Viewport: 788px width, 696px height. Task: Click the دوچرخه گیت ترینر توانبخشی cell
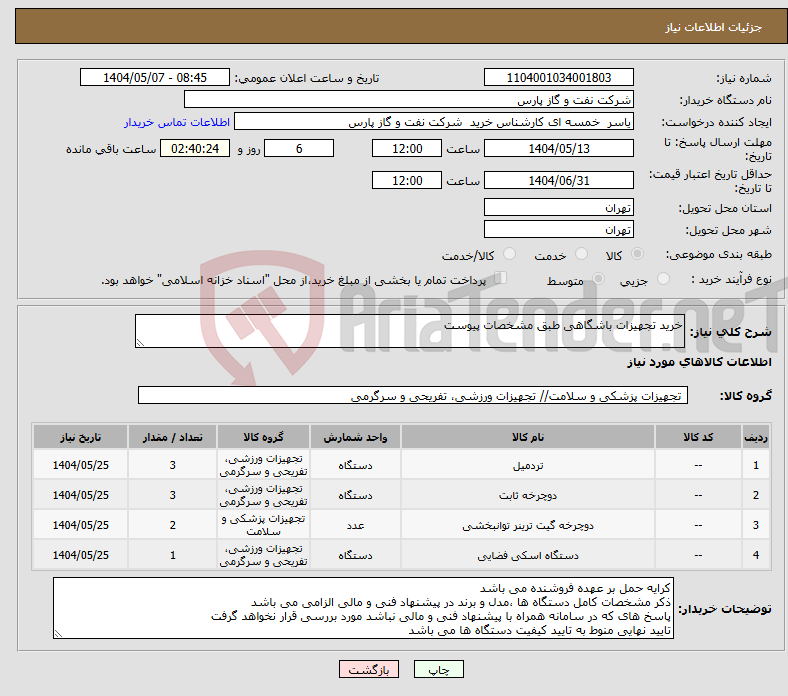(528, 525)
